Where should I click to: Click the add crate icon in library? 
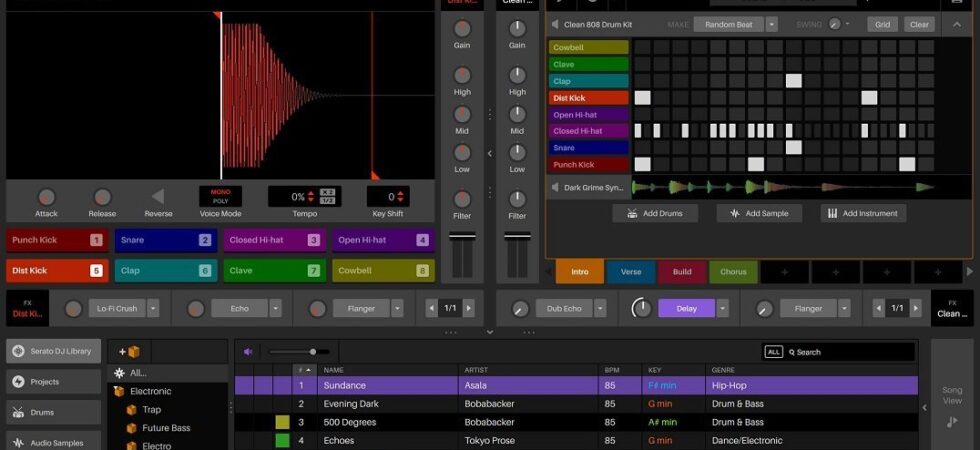129,352
